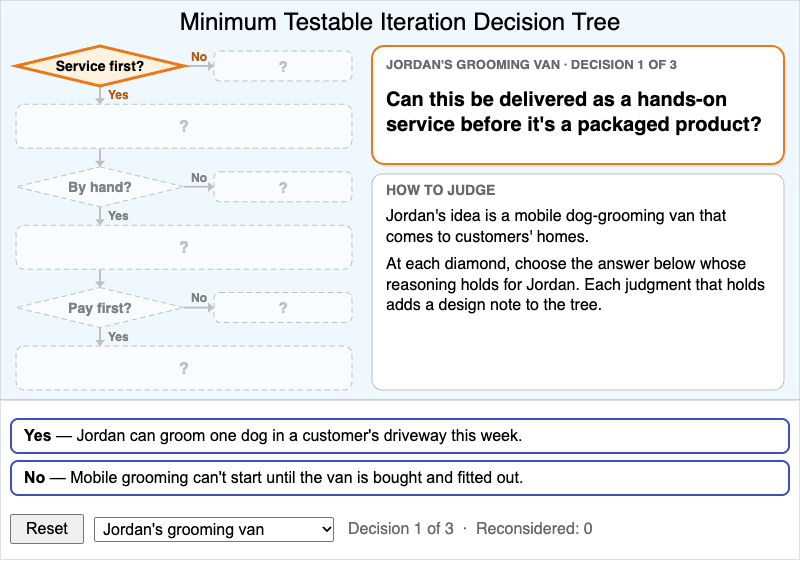Click placeholder box next to Pay first No
This screenshot has width=800, height=562.
point(283,308)
